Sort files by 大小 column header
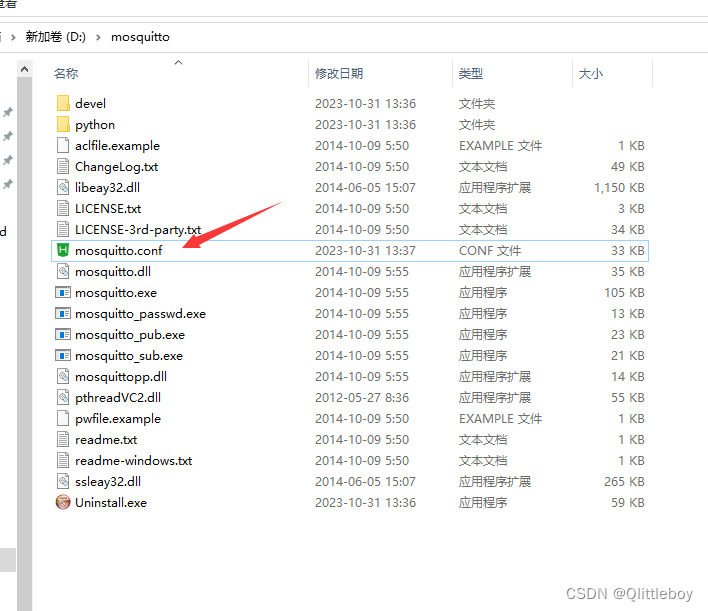The width and height of the screenshot is (708, 611). (591, 73)
